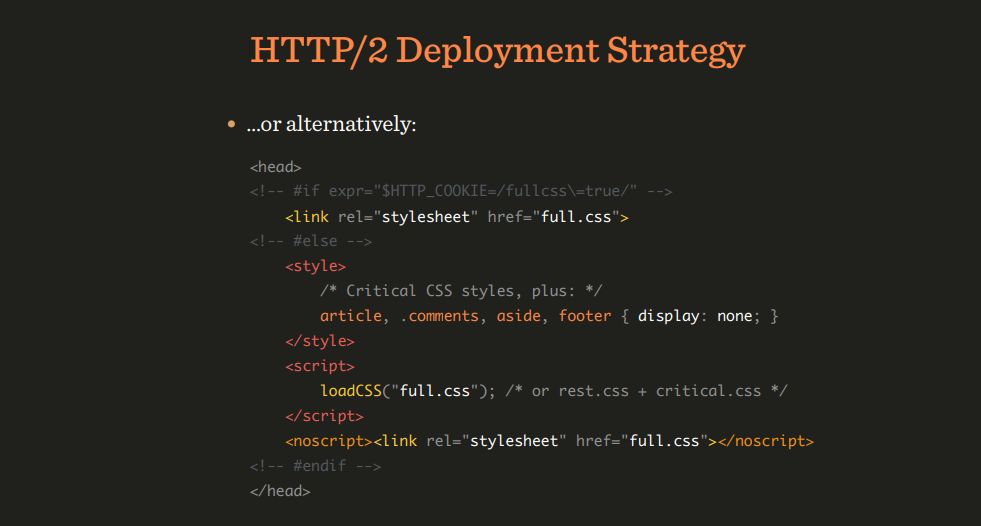Click the "HTTP/2 Deployment Strategy" slide title
The width and height of the screenshot is (981, 526).
497,50
